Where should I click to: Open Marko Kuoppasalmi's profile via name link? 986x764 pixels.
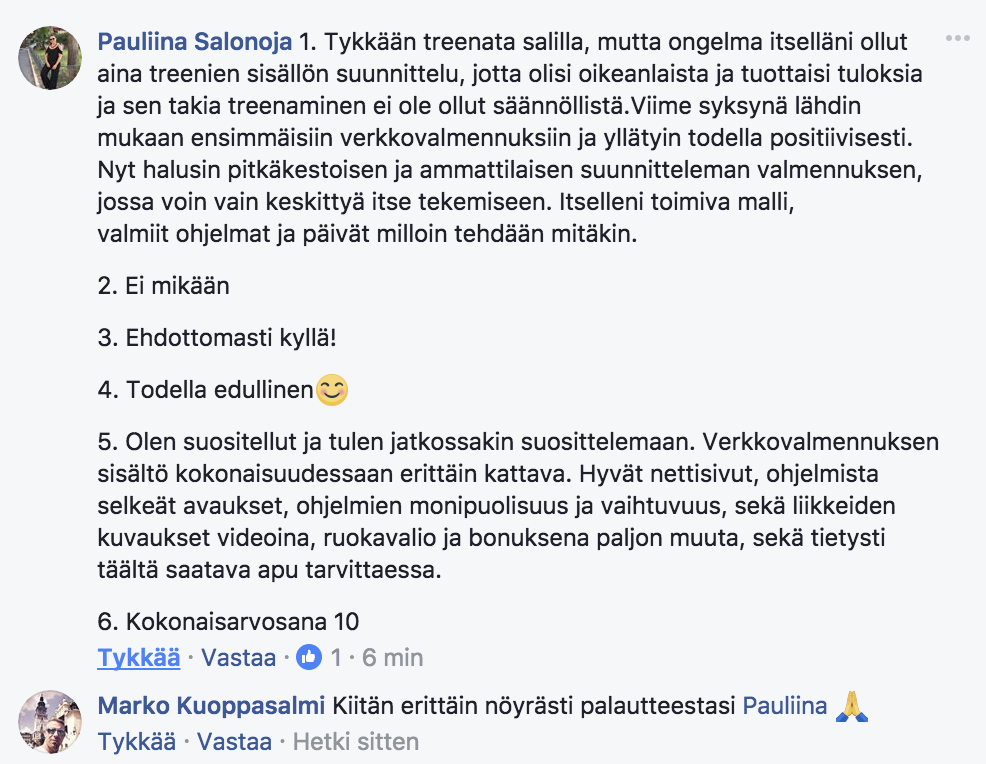pos(211,706)
